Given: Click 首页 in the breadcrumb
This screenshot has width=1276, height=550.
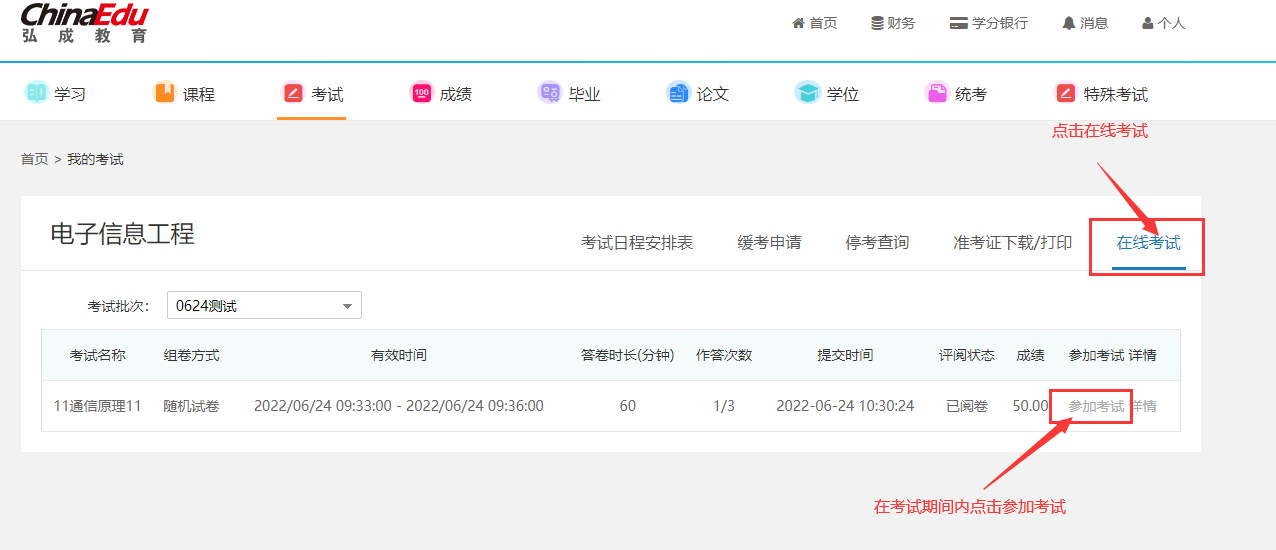Looking at the screenshot, I should coord(34,160).
